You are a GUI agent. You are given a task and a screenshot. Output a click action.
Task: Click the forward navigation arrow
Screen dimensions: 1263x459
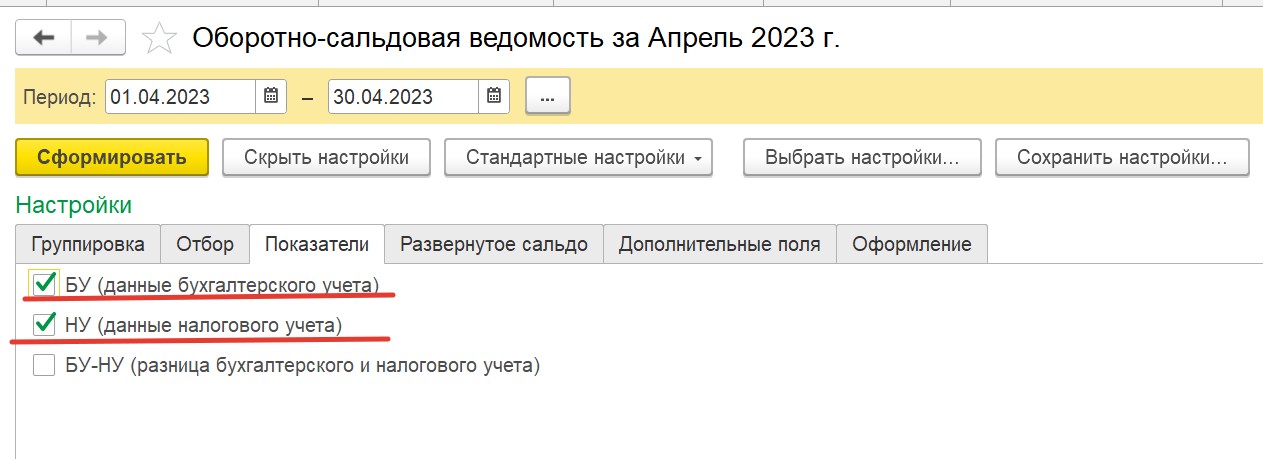[x=98, y=39]
